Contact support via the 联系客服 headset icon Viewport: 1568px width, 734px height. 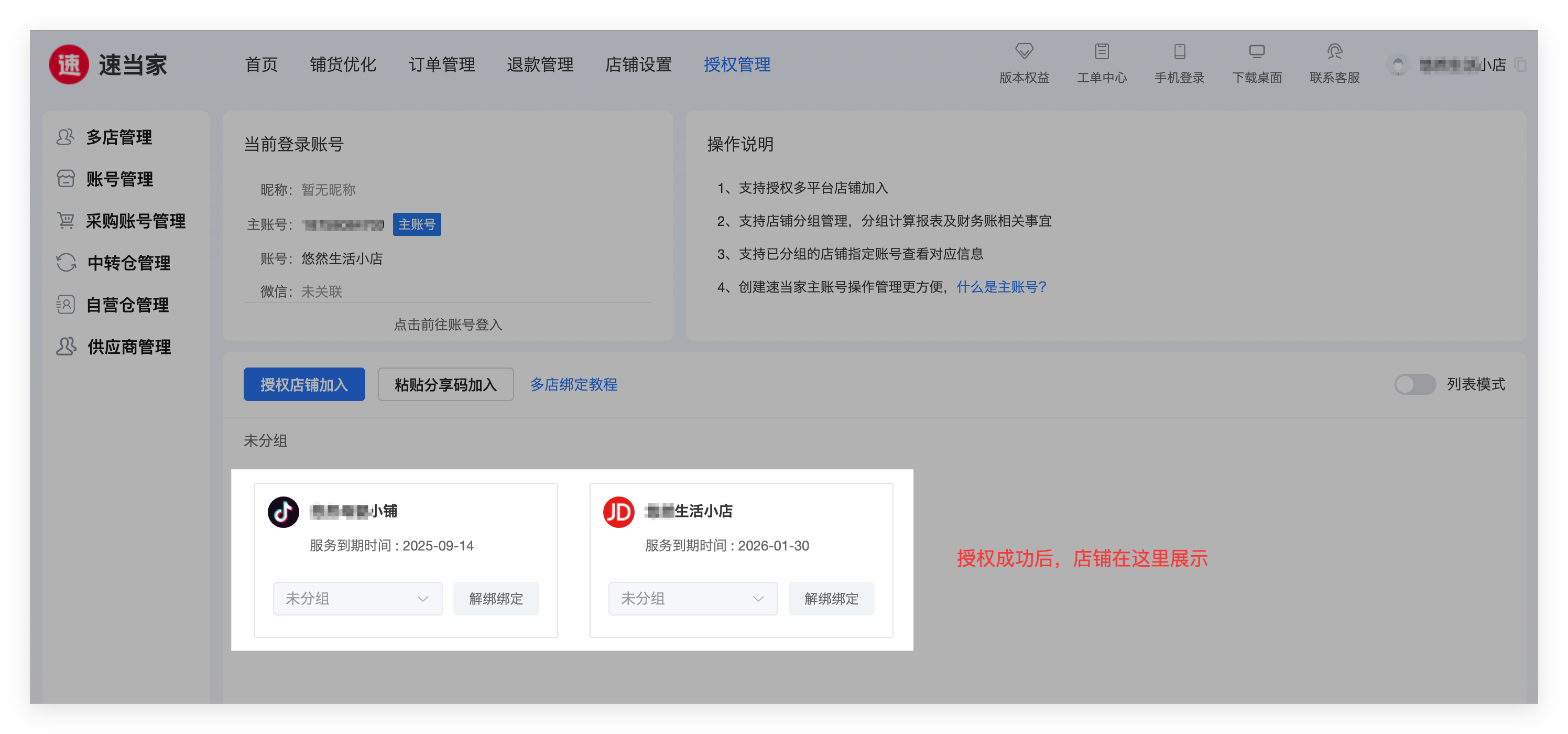[1334, 51]
